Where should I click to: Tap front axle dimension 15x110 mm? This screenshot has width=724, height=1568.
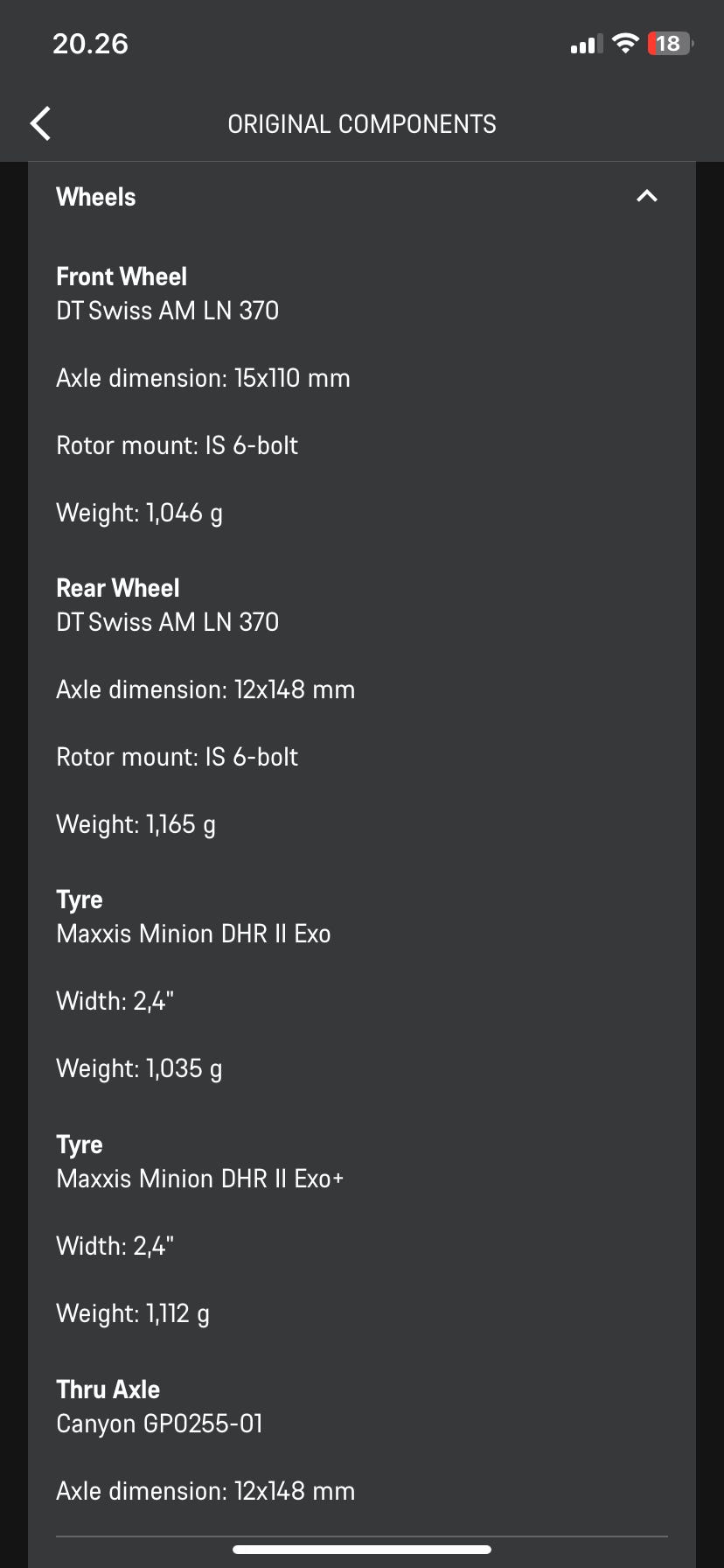pos(203,378)
